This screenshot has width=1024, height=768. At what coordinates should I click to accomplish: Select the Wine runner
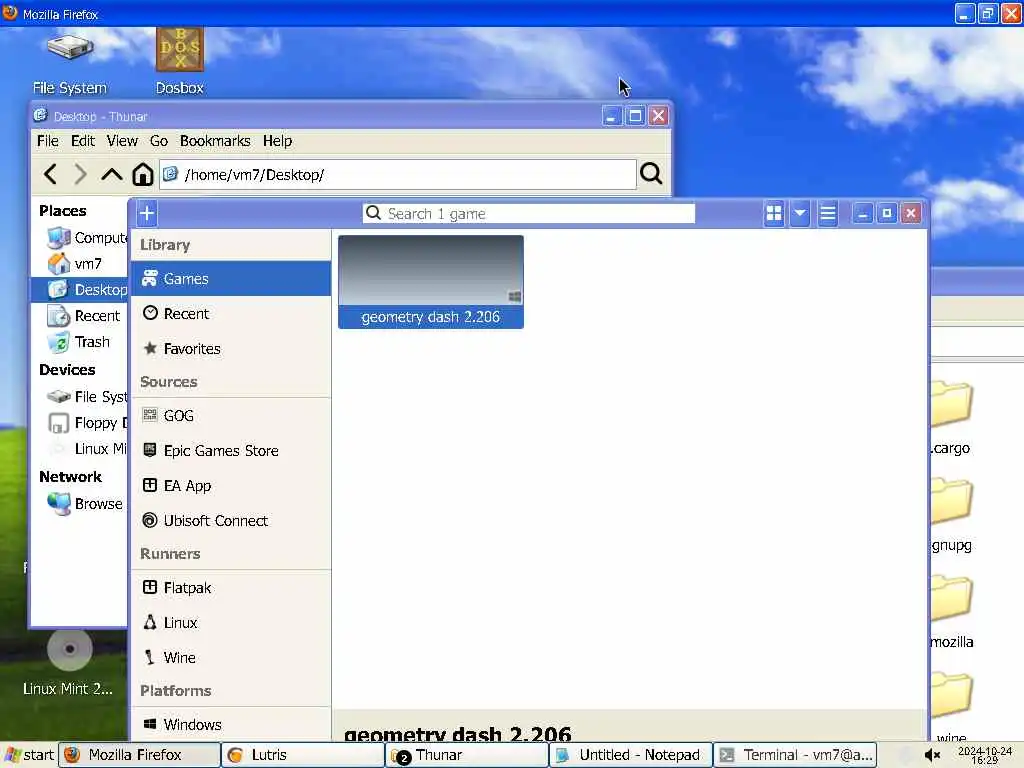[x=231, y=658]
